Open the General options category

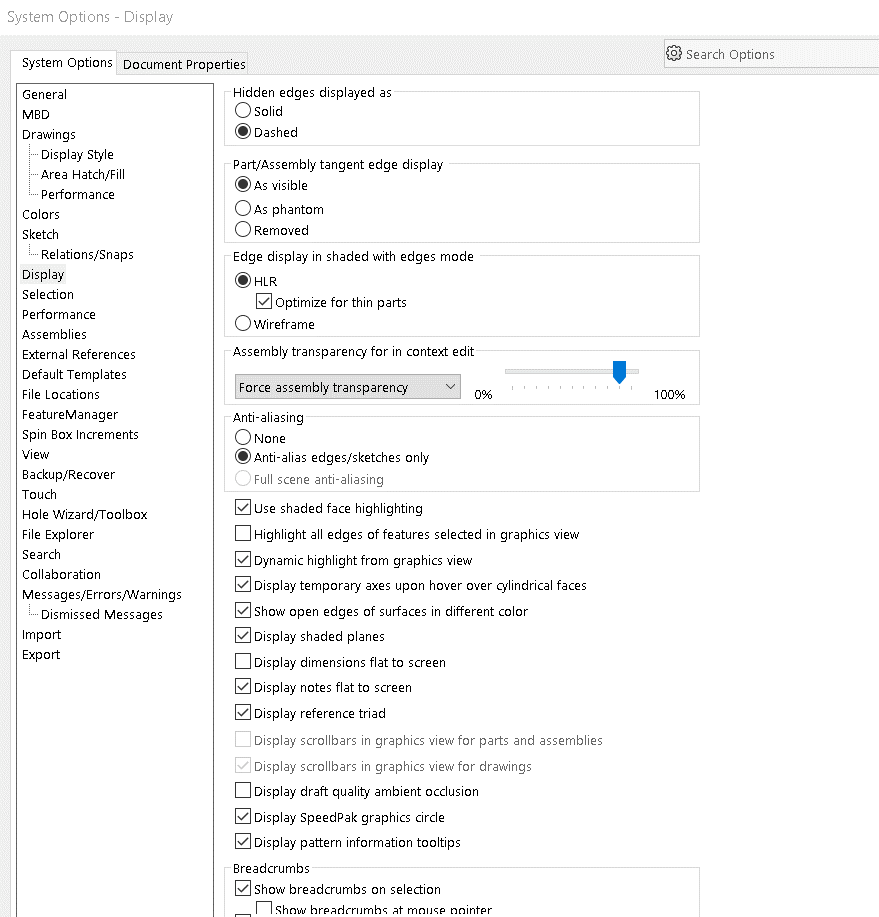tap(44, 94)
